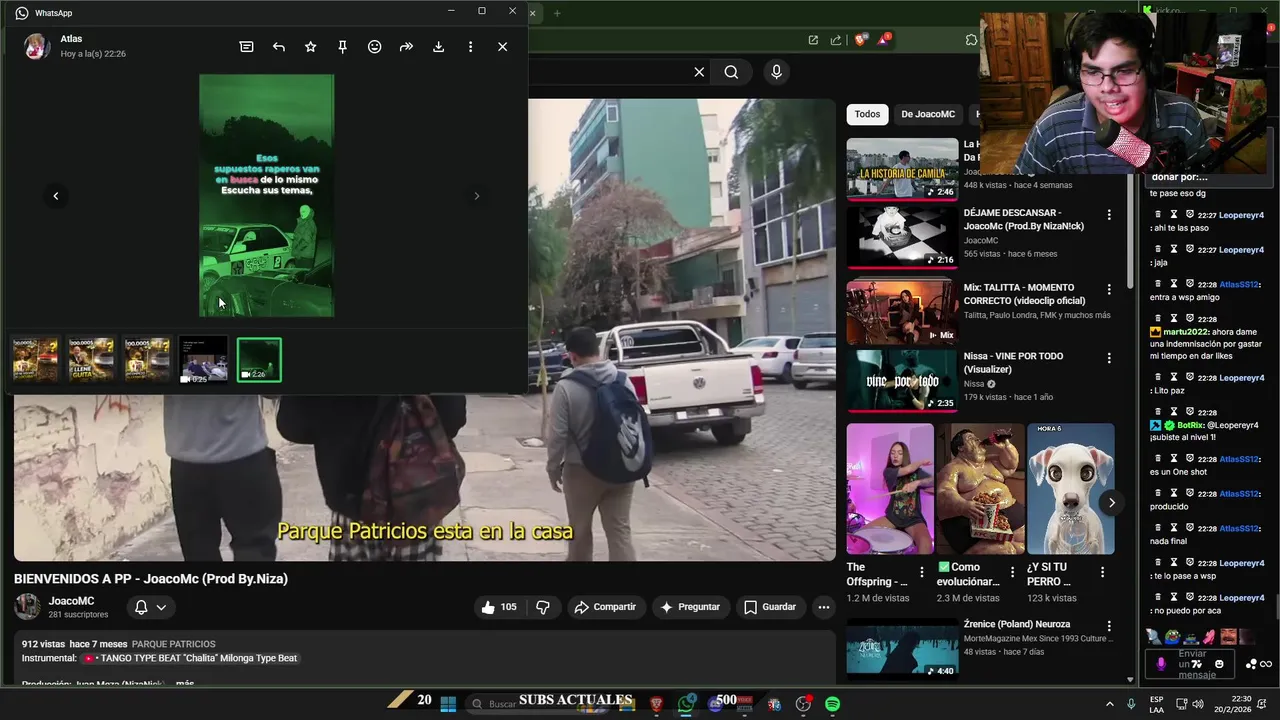Dislike the video with thumbs-down button
1280x720 pixels.
point(543,607)
